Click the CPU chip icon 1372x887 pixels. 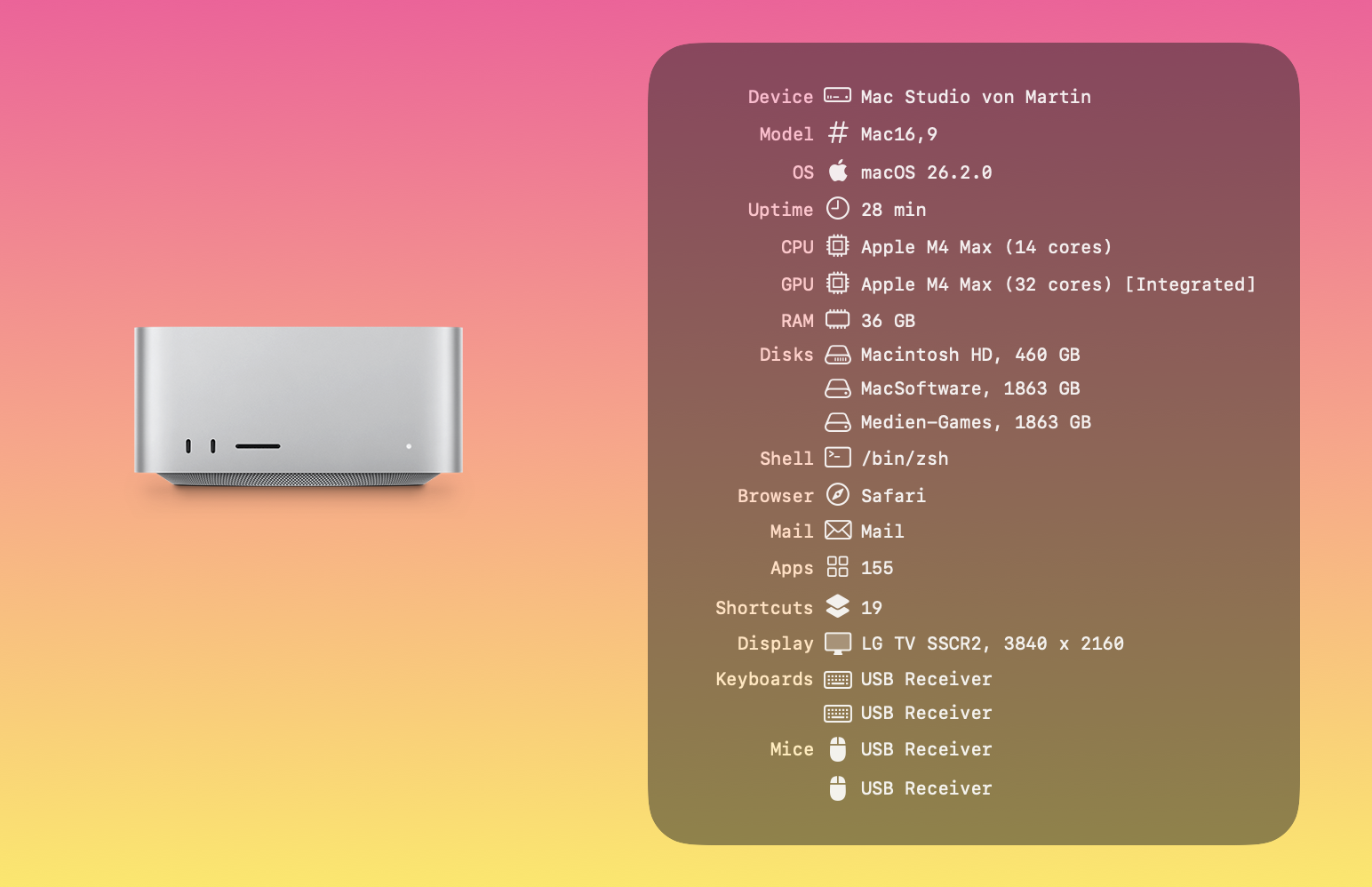click(837, 245)
